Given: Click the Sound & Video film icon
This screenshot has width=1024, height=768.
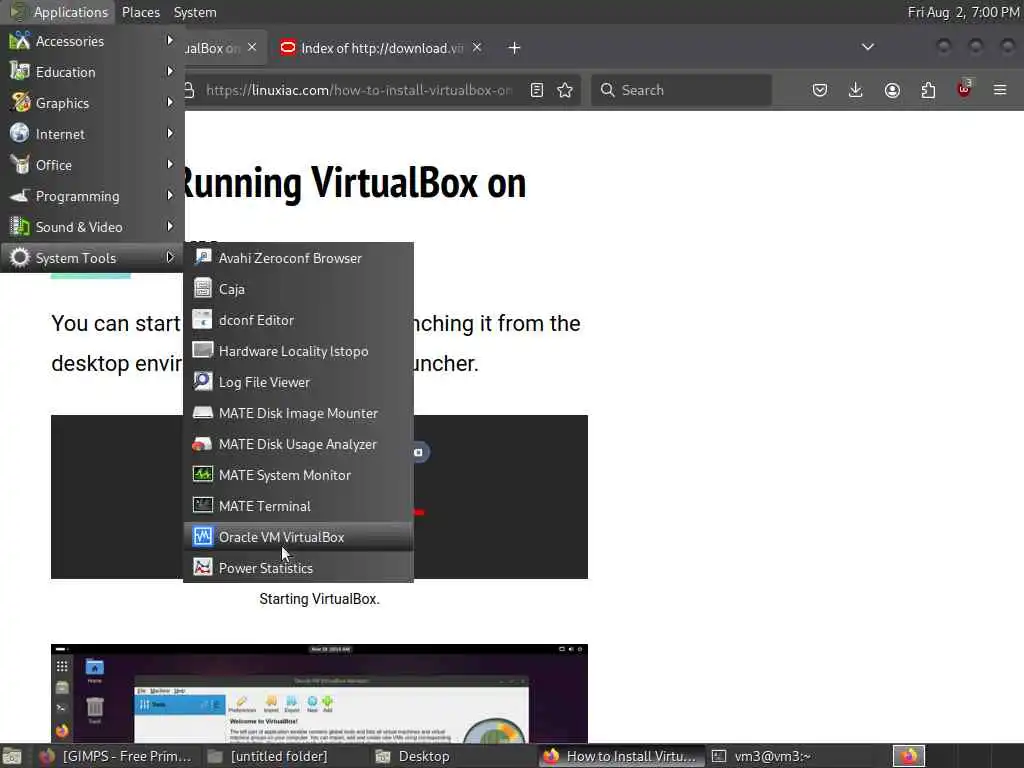Looking at the screenshot, I should [20, 227].
